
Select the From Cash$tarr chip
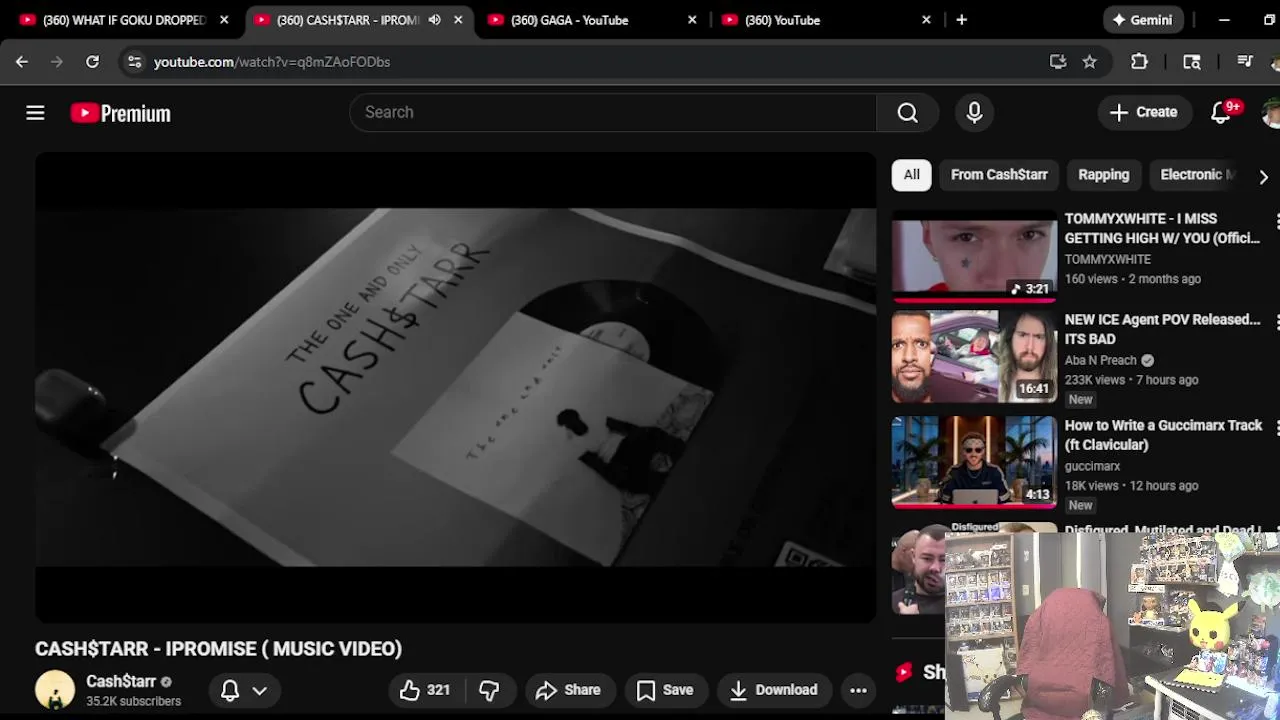pos(999,175)
